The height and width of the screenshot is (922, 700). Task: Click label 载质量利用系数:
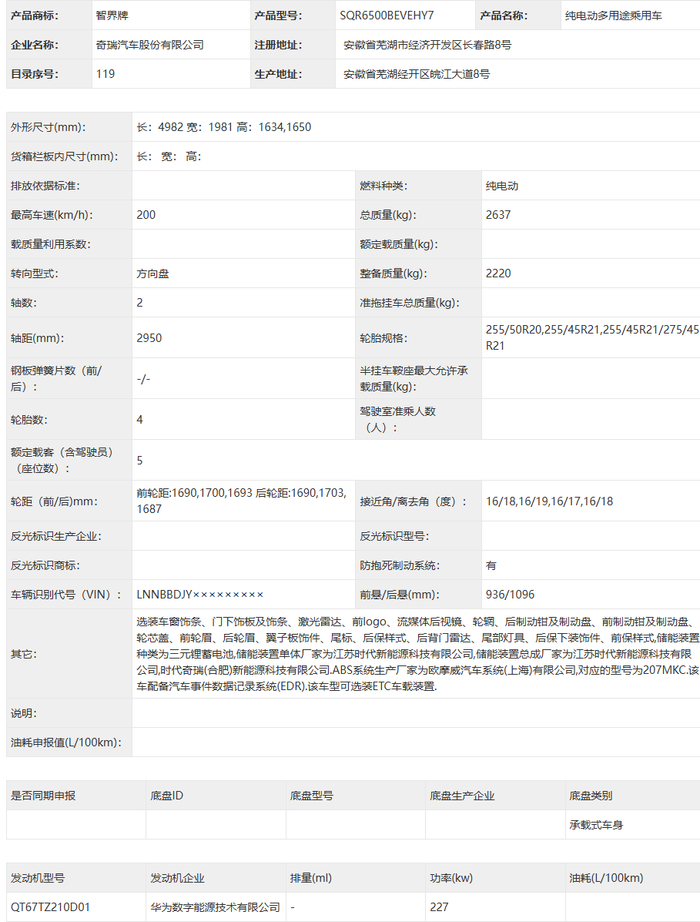pyautogui.click(x=51, y=245)
